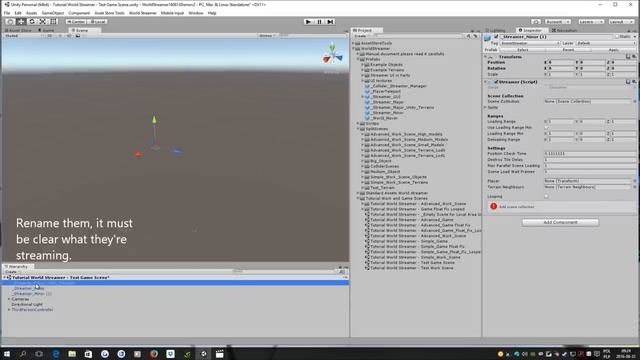This screenshot has height=360, width=640.
Task: Select the Rect transform tool
Action: (53, 22)
